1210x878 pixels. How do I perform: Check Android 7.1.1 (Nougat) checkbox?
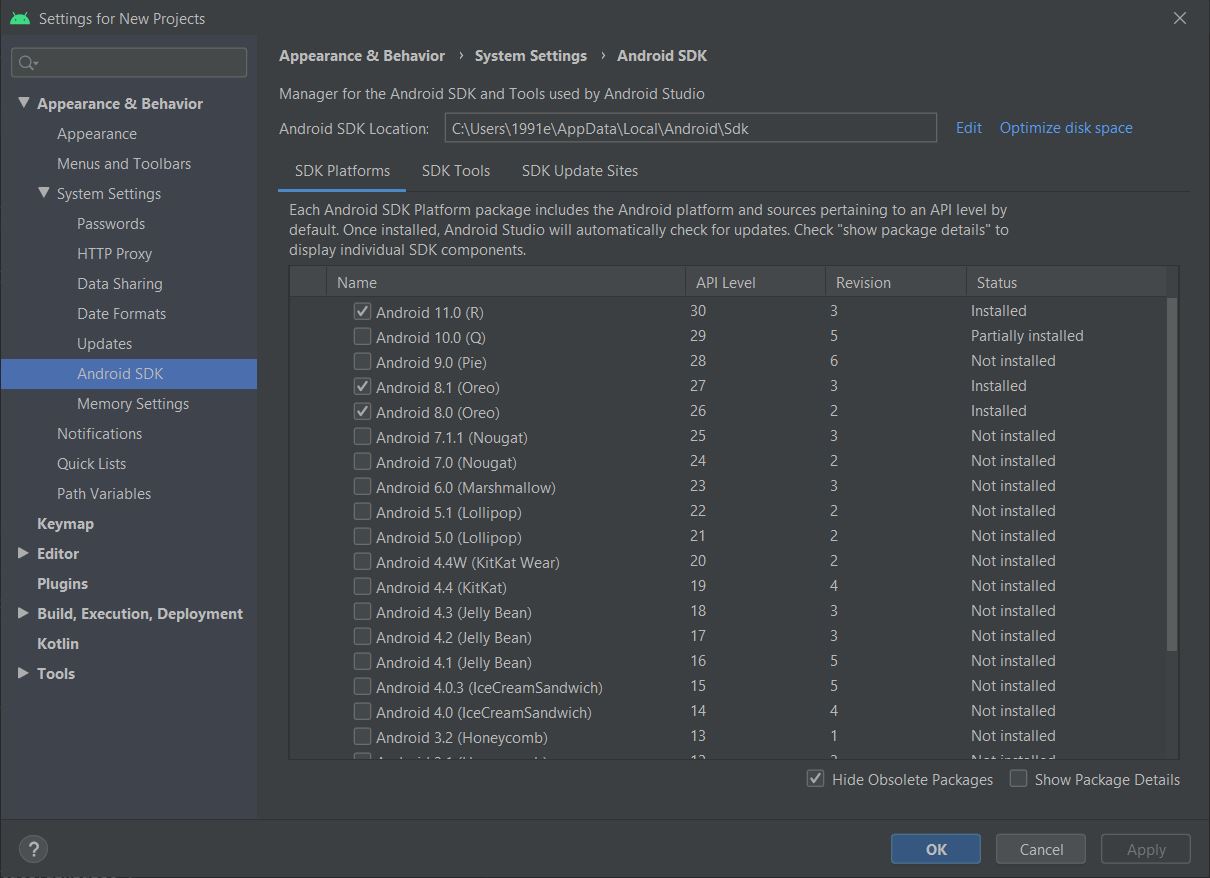tap(362, 436)
